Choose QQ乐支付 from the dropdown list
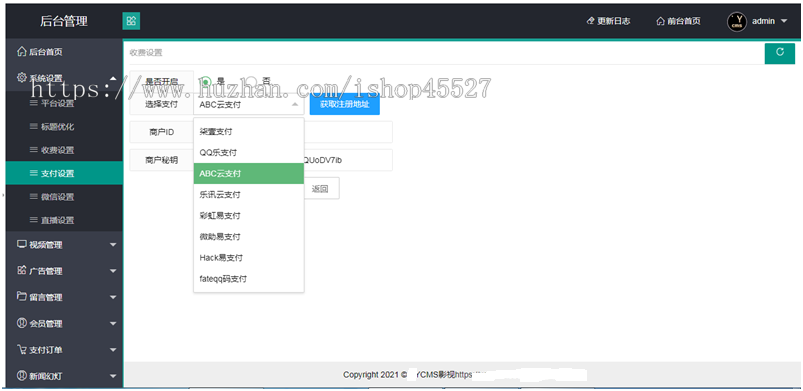803x391 pixels. 249,153
